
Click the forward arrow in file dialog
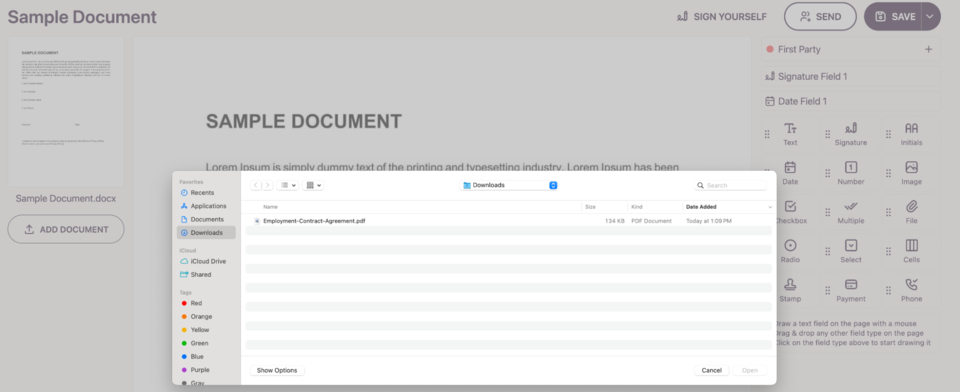(x=267, y=185)
